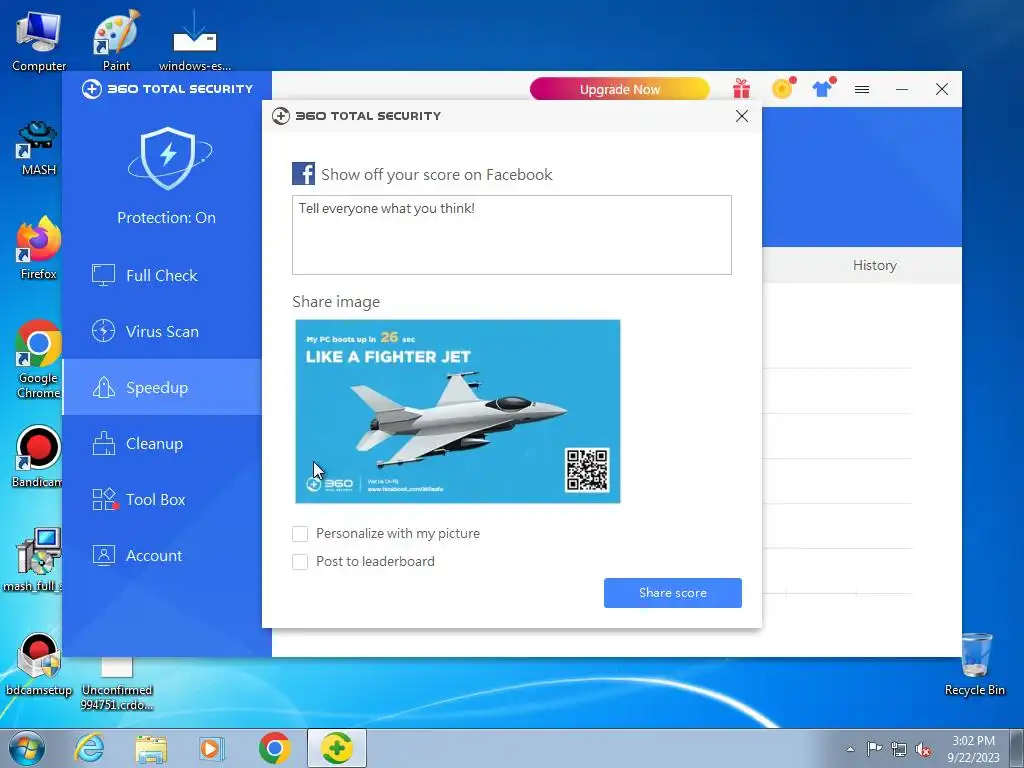
Task: Show hidden system tray icons arrow
Action: pos(850,750)
